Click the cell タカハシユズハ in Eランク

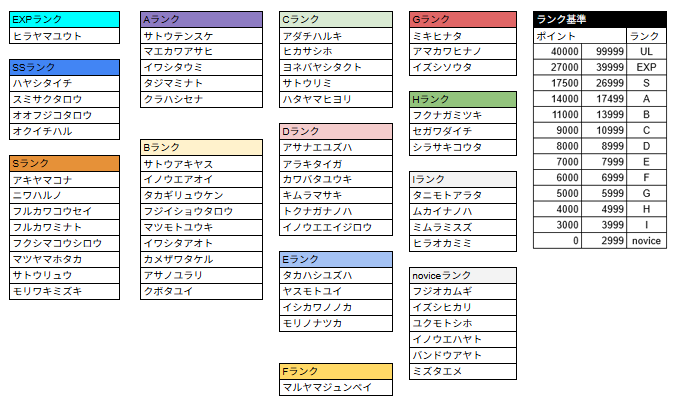336,275
